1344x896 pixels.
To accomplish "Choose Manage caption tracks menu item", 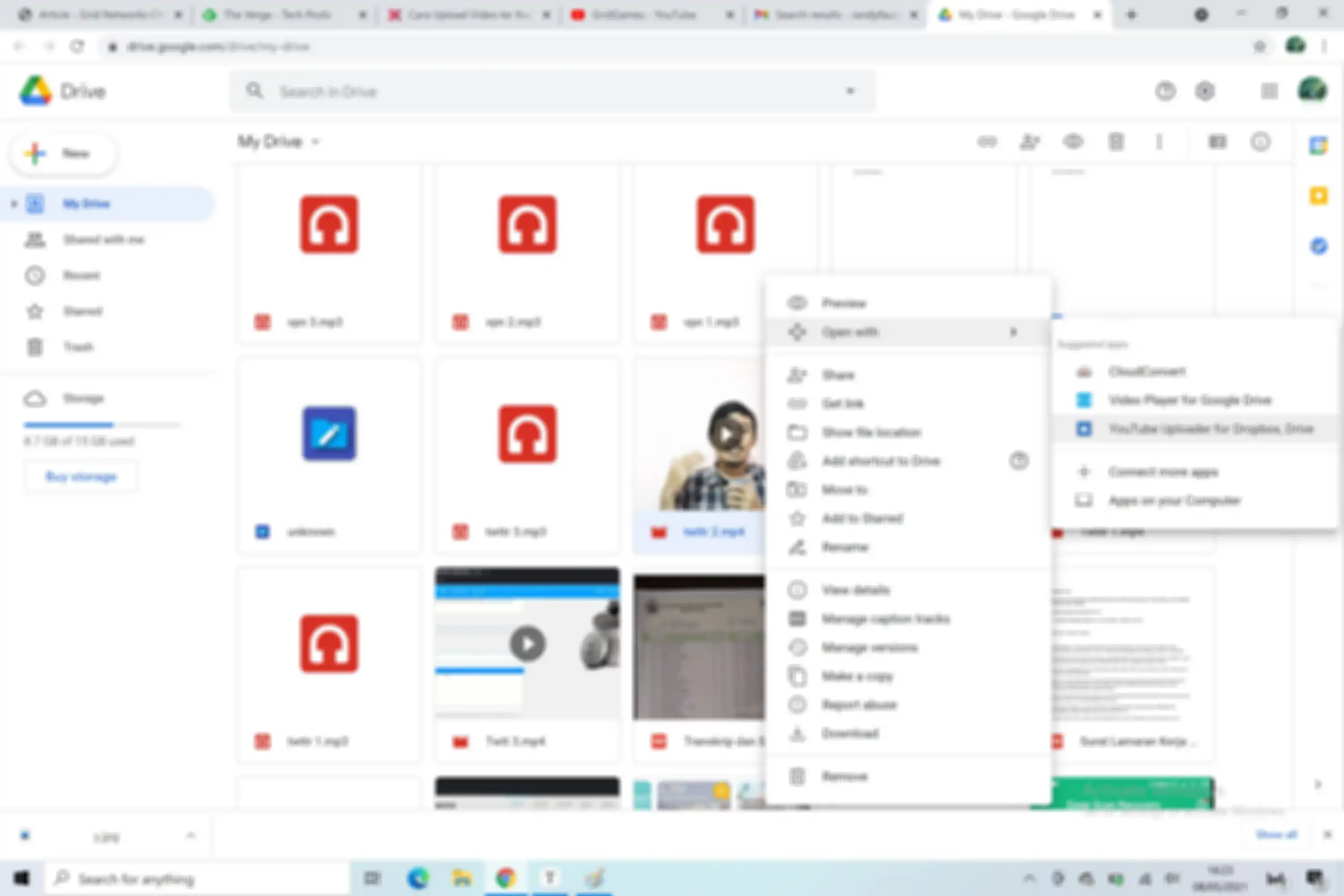I will tap(908, 619).
